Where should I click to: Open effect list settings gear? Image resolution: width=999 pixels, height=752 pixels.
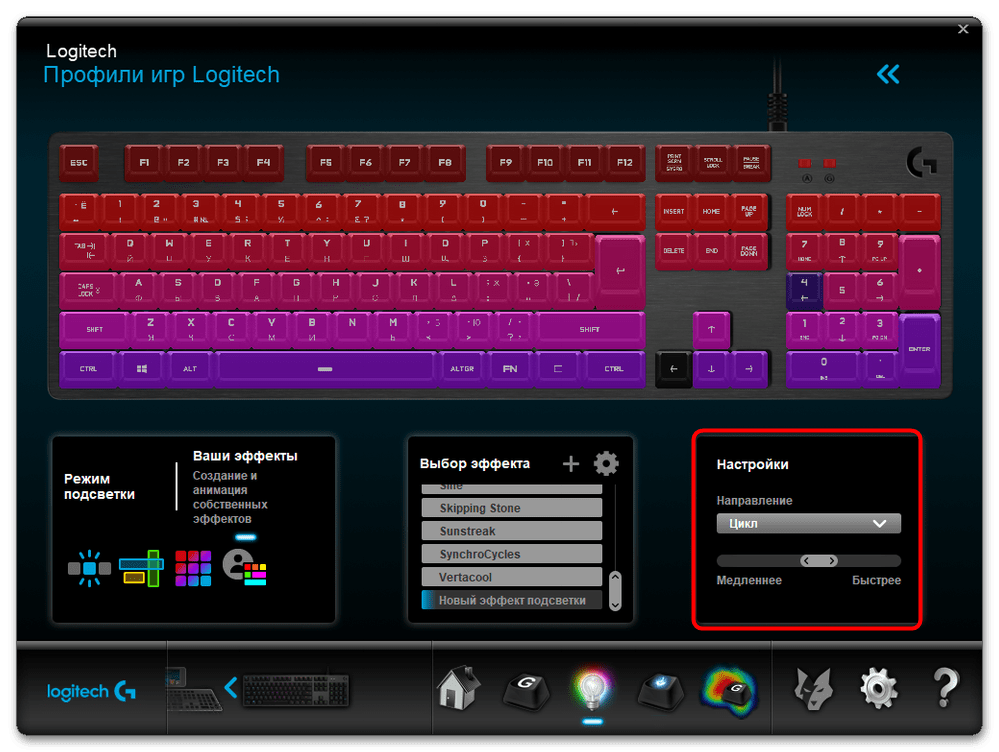pos(606,463)
